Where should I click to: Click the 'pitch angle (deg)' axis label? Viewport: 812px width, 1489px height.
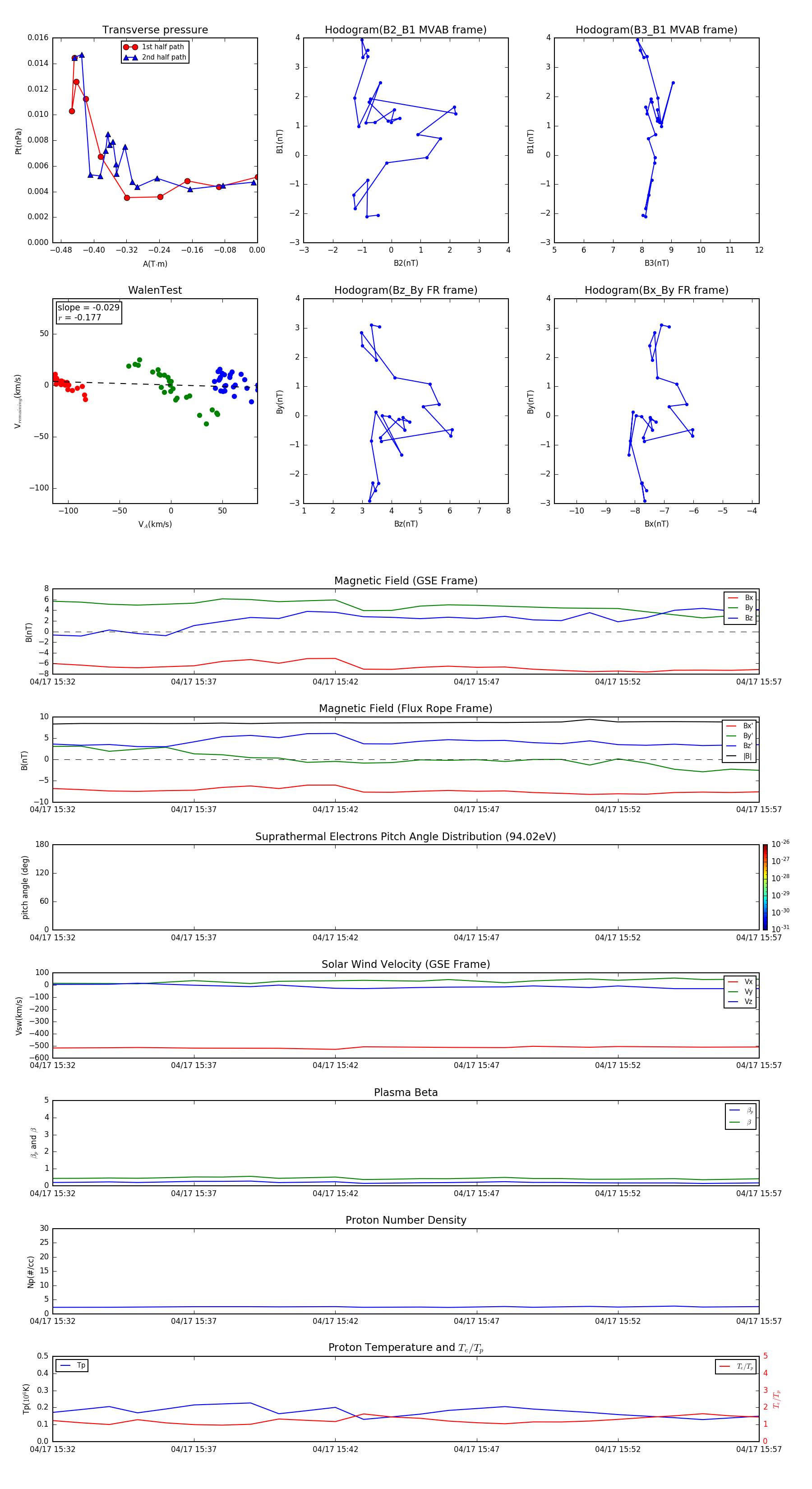click(25, 887)
